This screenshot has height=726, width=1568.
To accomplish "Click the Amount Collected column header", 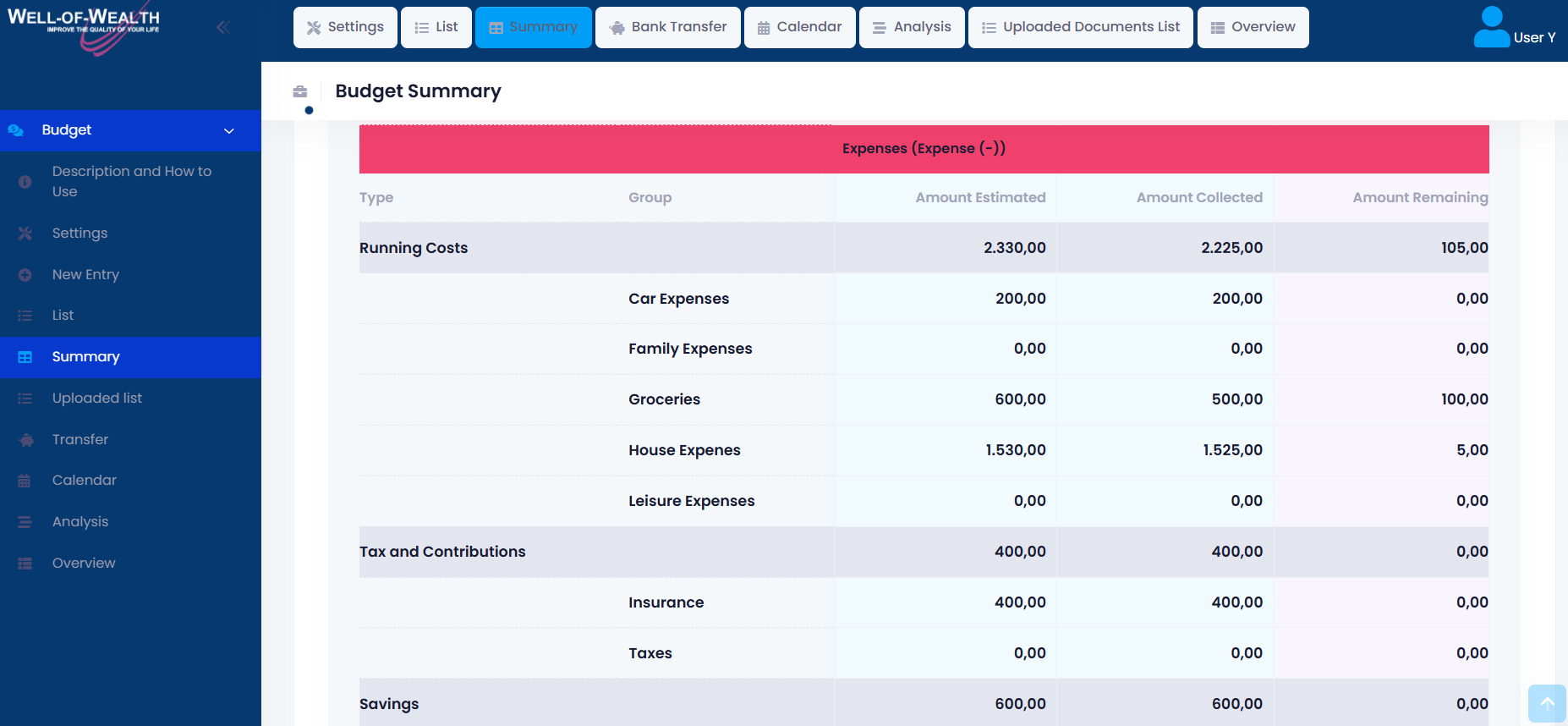I will [x=1199, y=197].
